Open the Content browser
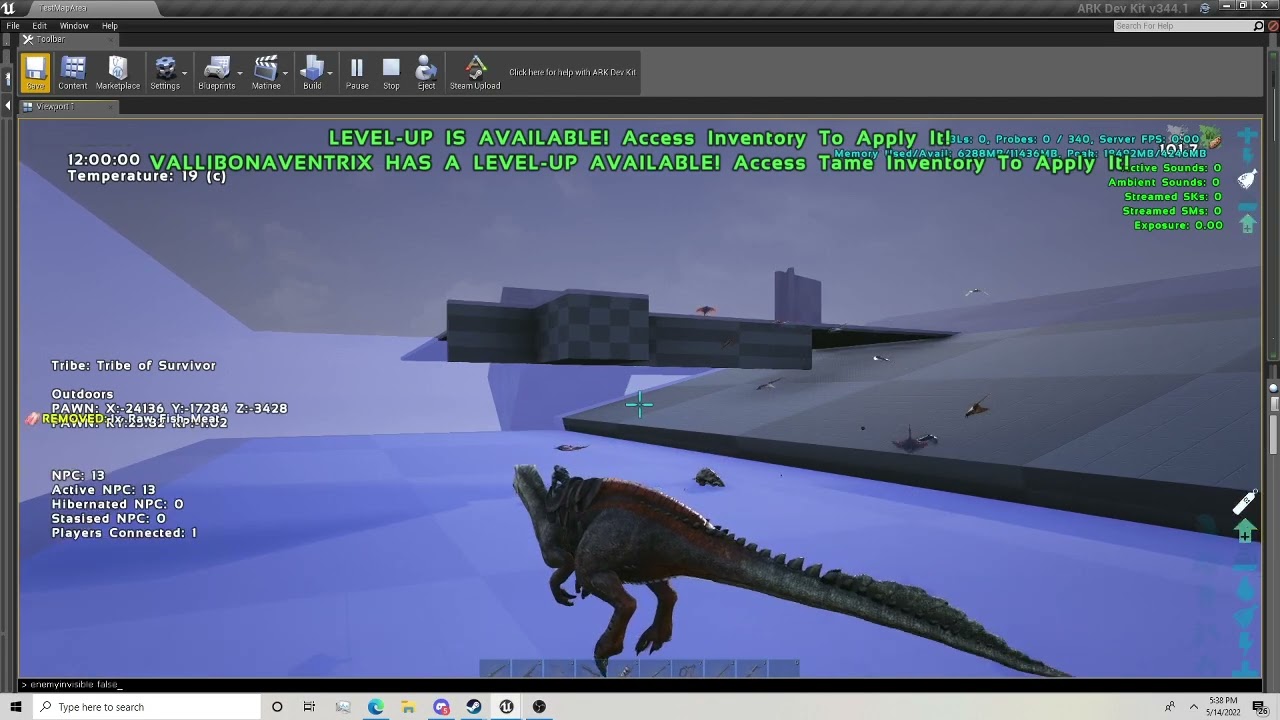 pyautogui.click(x=72, y=72)
